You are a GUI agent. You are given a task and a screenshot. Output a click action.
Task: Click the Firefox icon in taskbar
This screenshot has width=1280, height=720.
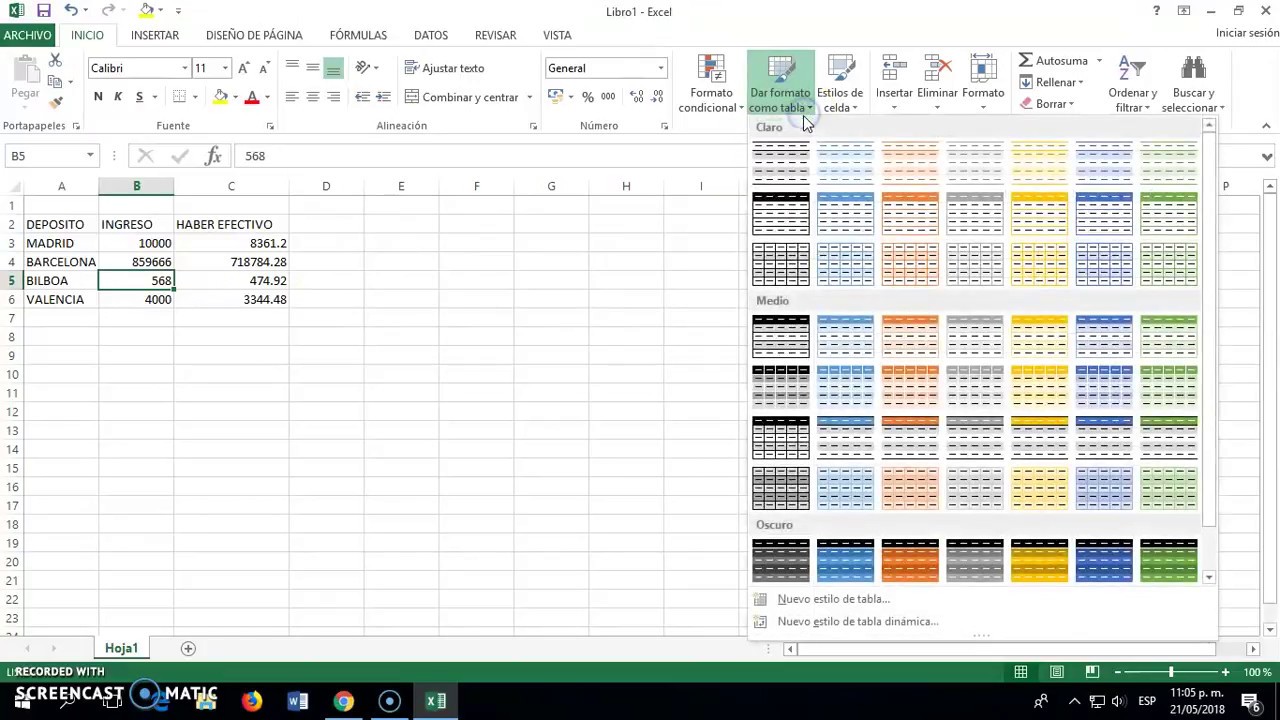point(251,701)
